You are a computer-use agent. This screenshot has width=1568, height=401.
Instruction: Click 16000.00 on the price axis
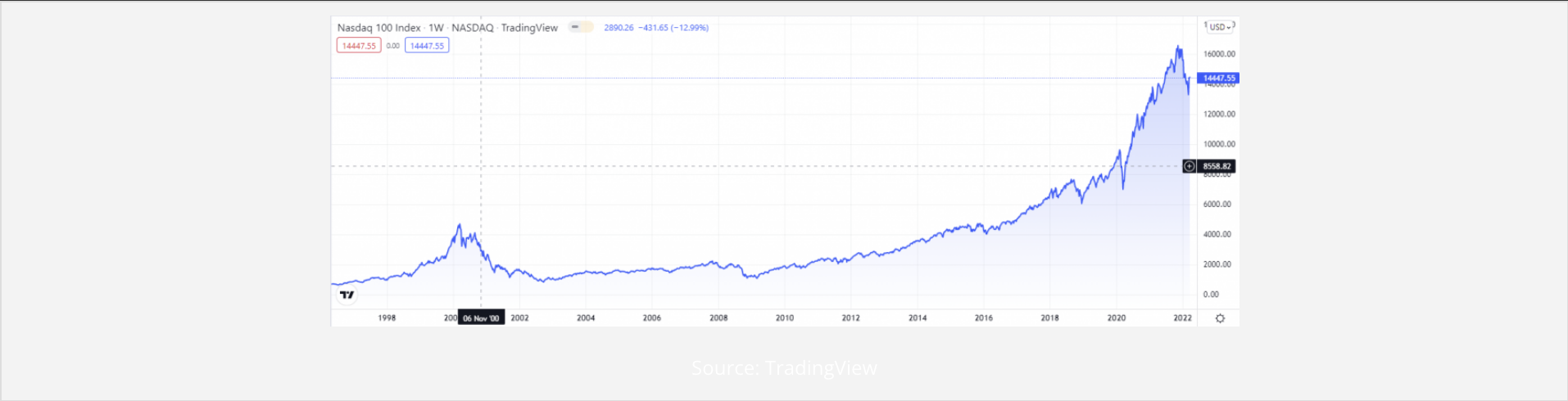tap(1219, 54)
